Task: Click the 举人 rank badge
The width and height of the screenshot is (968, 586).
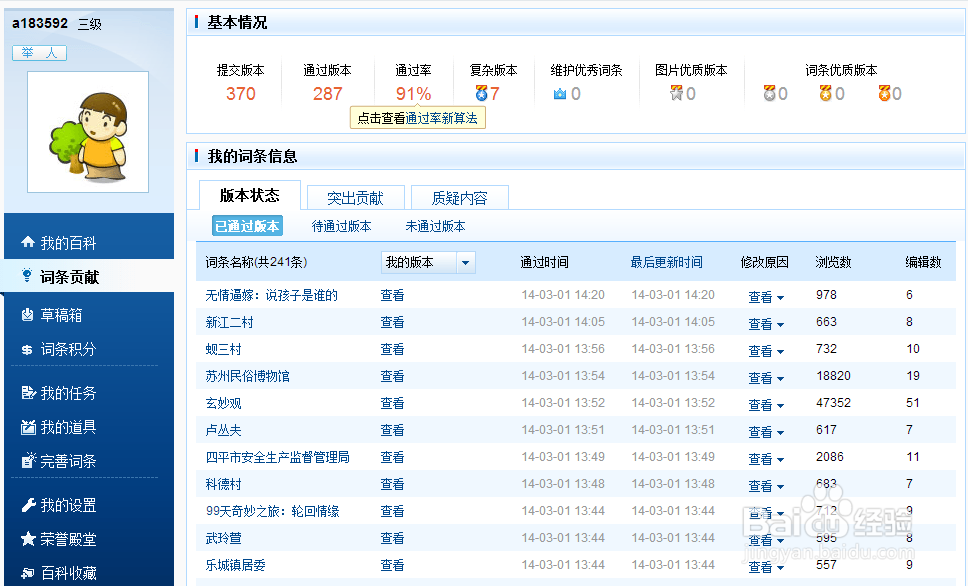Action: tap(40, 53)
